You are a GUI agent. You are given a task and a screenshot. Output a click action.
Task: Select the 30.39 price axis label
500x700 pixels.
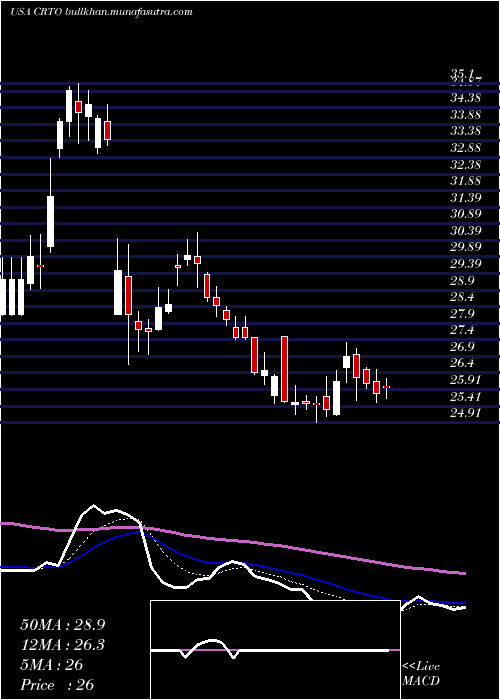(465, 231)
